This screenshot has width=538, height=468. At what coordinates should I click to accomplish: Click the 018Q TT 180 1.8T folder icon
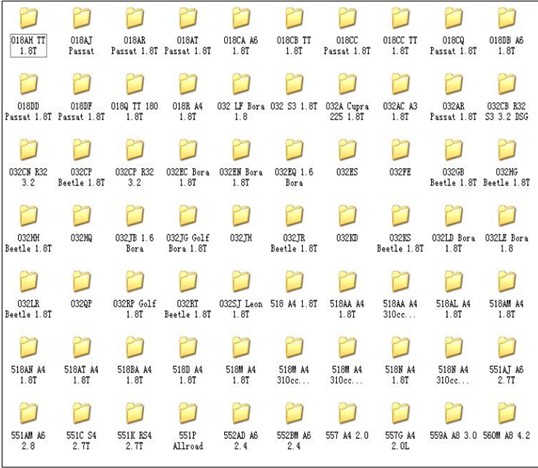[134, 84]
